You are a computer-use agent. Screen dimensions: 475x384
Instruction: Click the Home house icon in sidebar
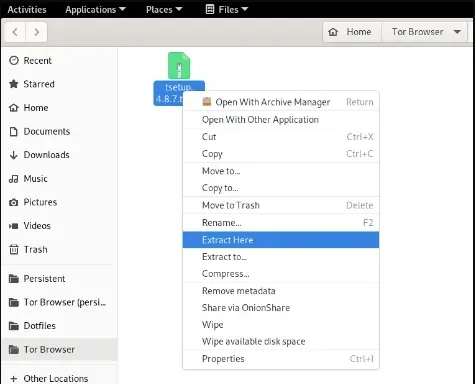click(x=14, y=108)
